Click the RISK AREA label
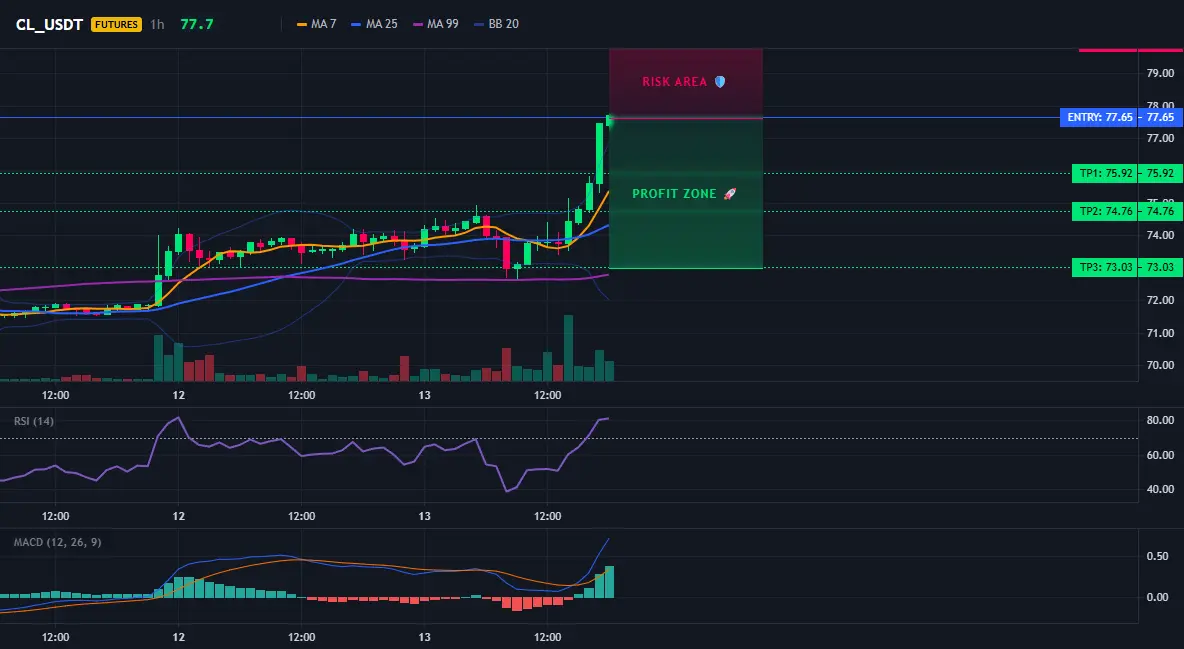This screenshot has height=649, width=1184. [x=675, y=82]
